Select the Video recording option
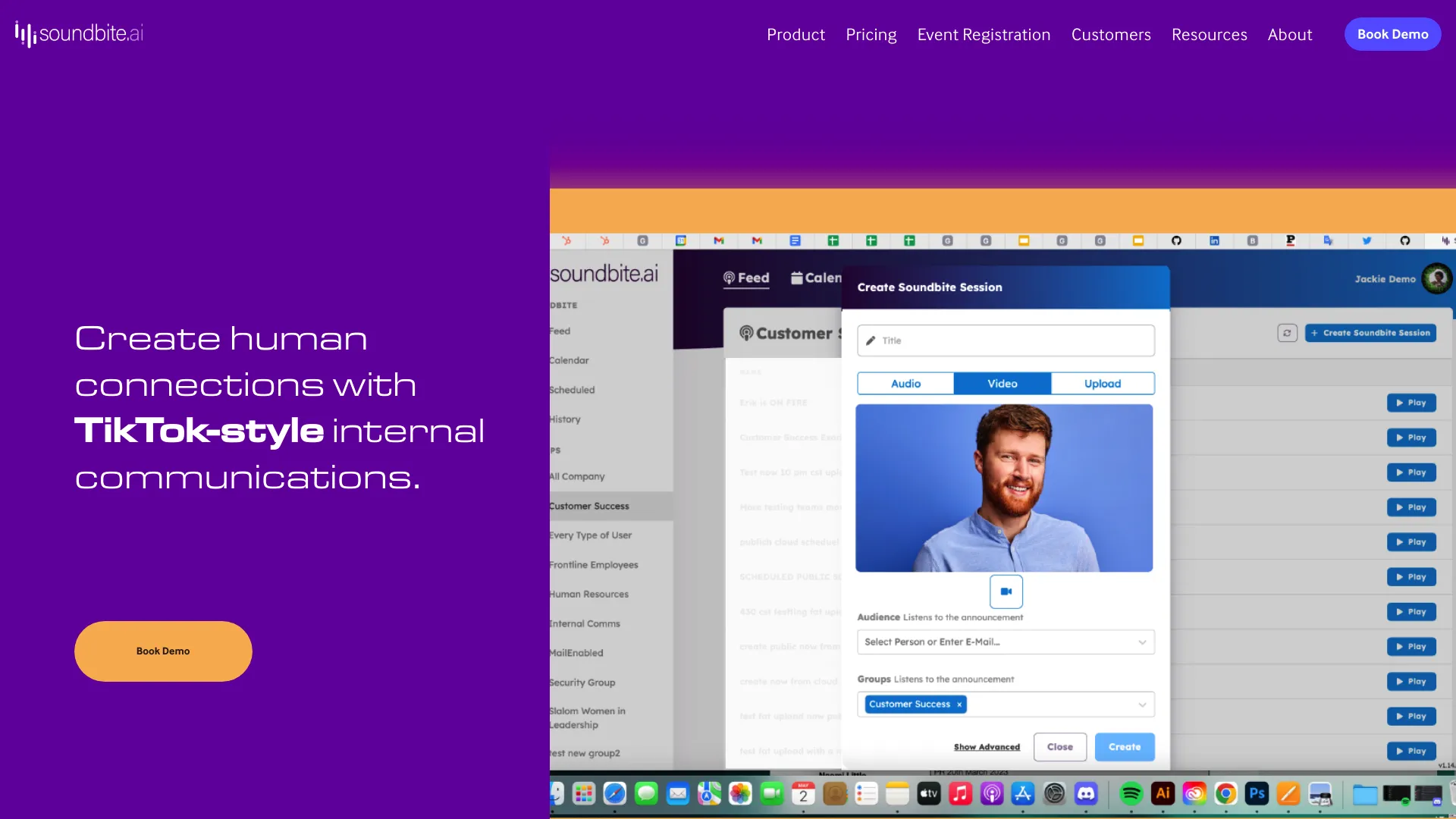 pos(1003,384)
